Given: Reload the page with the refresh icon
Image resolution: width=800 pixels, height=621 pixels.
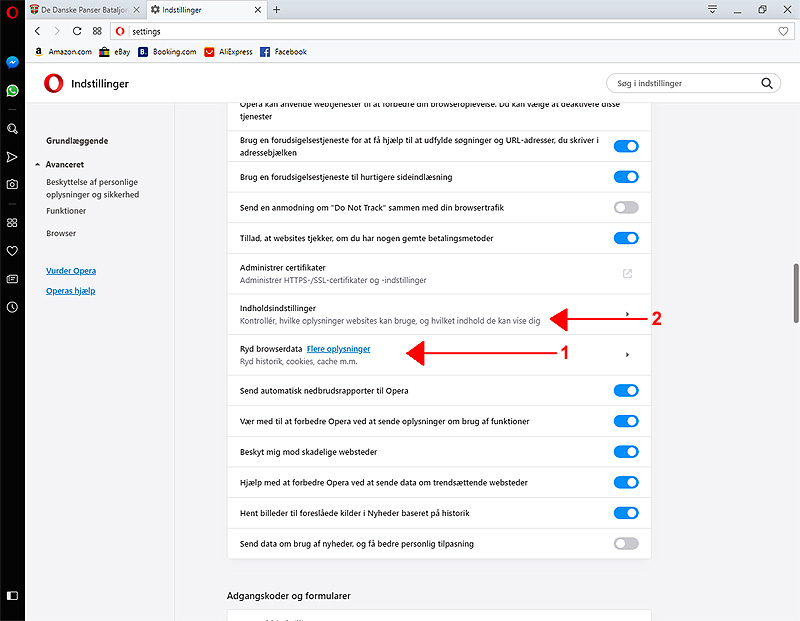Looking at the screenshot, I should tap(77, 31).
